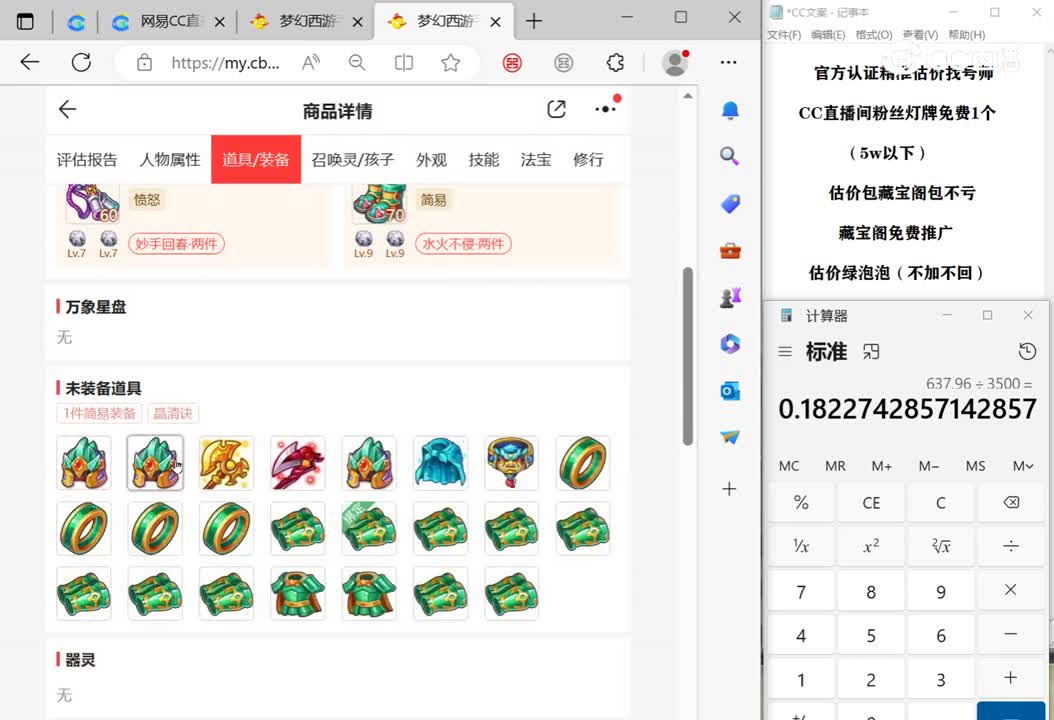The height and width of the screenshot is (720, 1054).
Task: Switch to 修行 tab
Action: (x=588, y=160)
